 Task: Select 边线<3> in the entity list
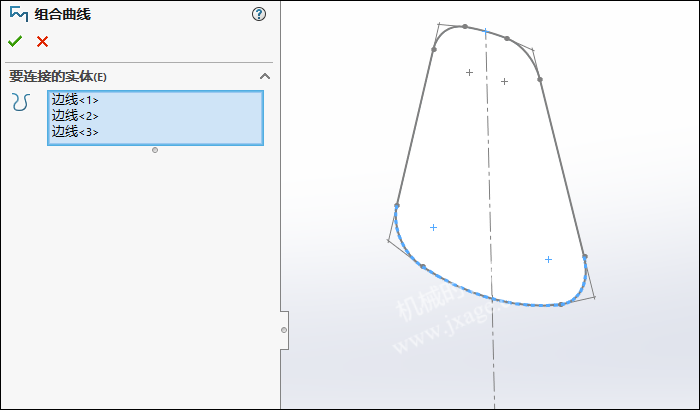point(75,132)
